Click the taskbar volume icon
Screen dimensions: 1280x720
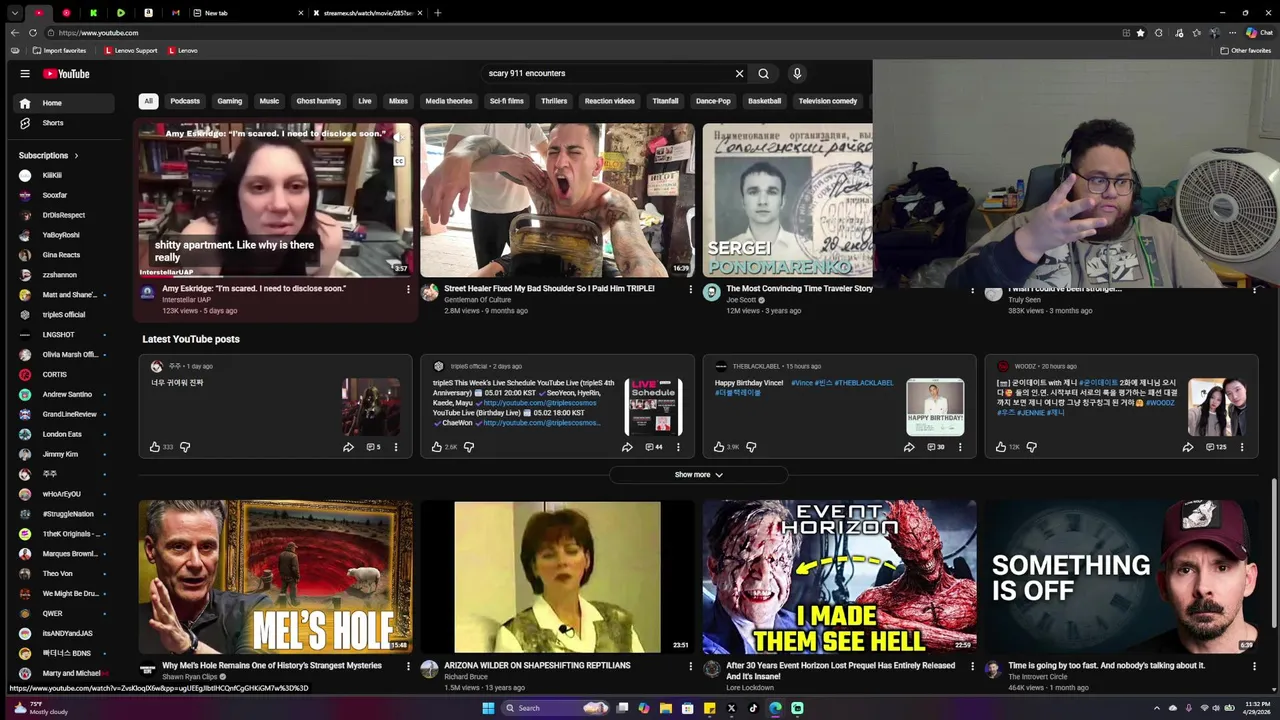(1218, 708)
